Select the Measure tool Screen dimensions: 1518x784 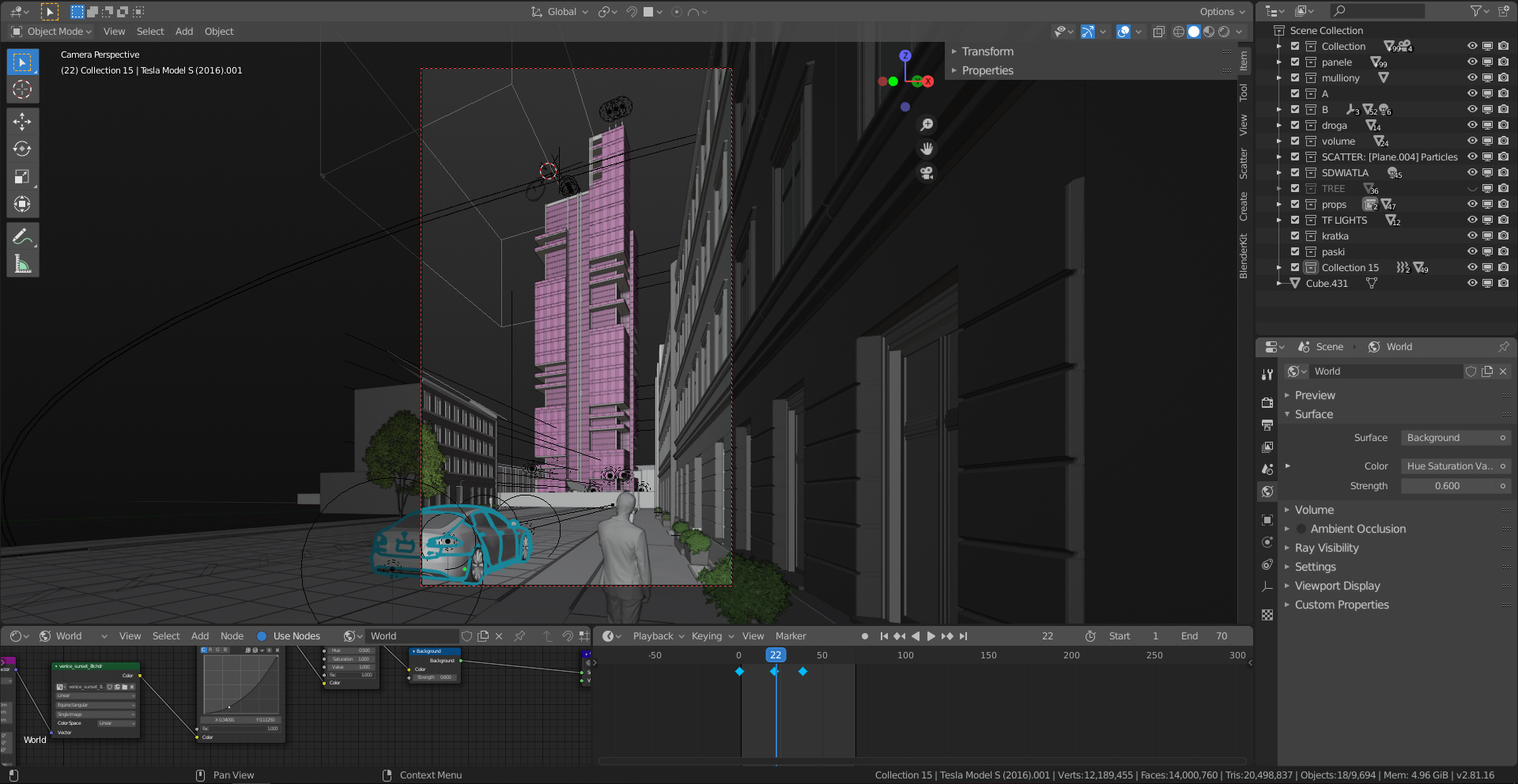22,264
